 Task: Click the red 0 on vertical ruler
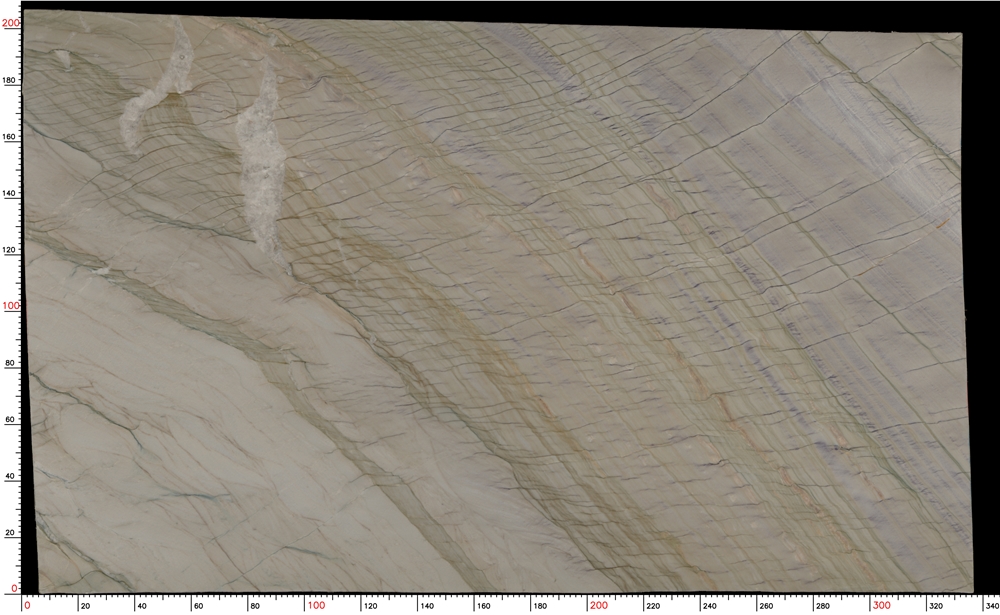[15, 588]
